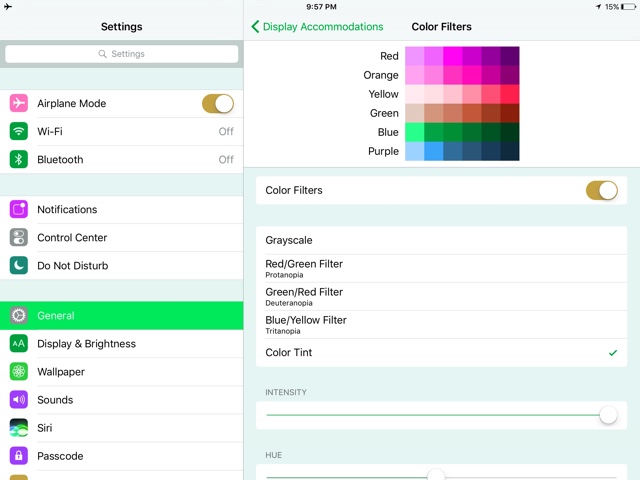Select Green/Red Filter Deuteranopia
The image size is (640, 480).
(441, 297)
